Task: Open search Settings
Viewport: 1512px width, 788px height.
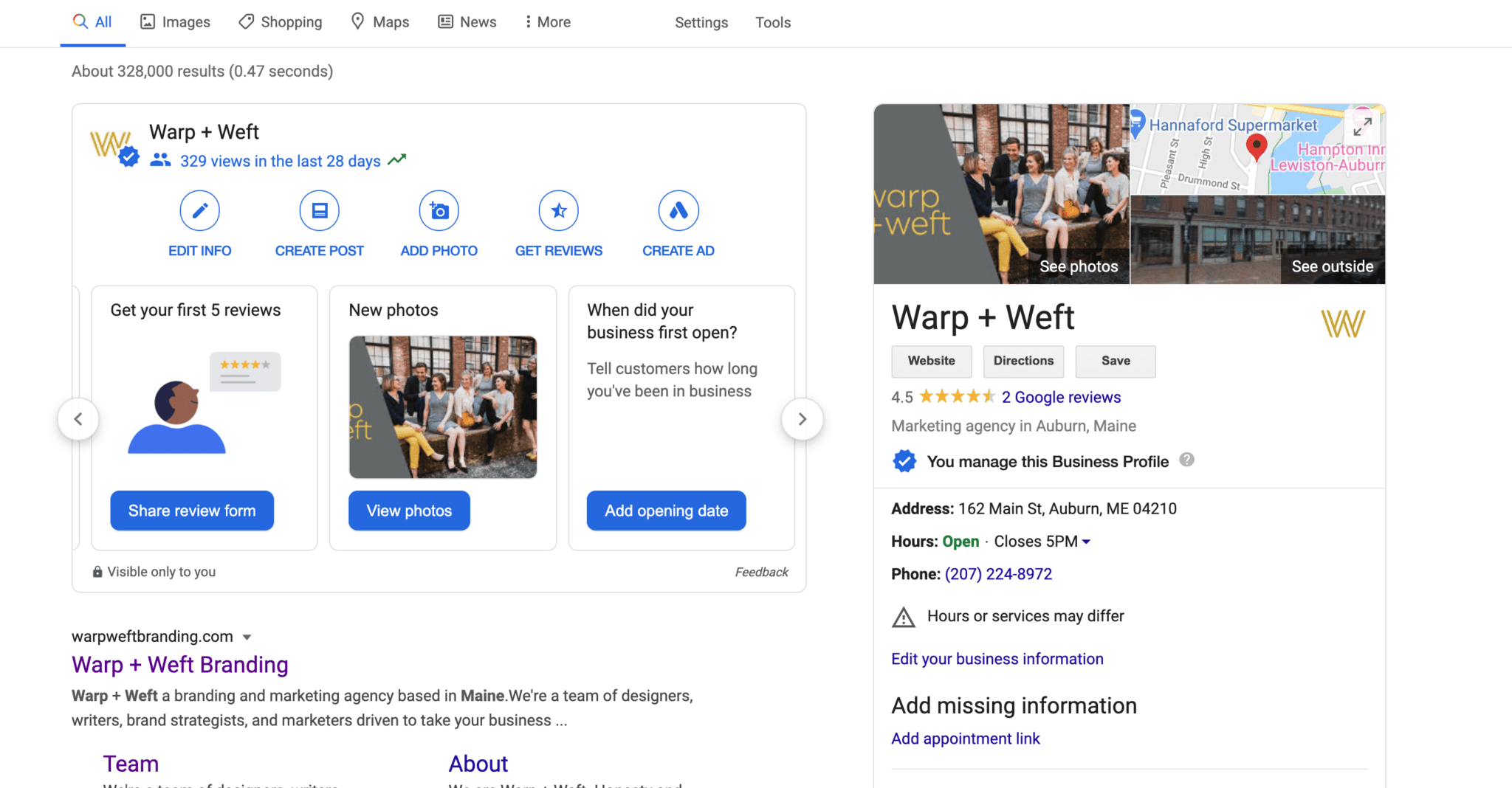Action: [701, 23]
